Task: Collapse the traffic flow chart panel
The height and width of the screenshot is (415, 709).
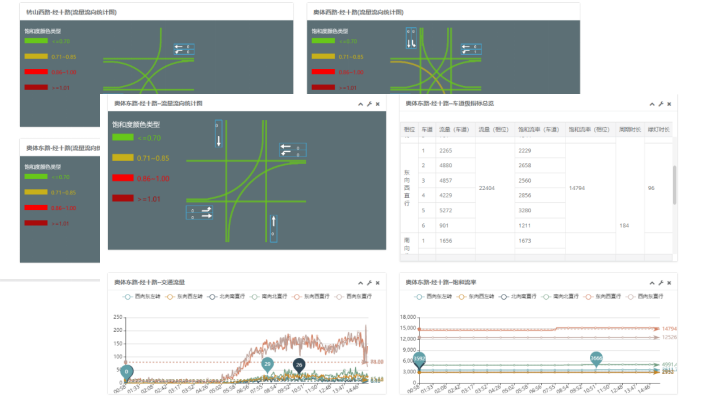Action: [x=360, y=283]
